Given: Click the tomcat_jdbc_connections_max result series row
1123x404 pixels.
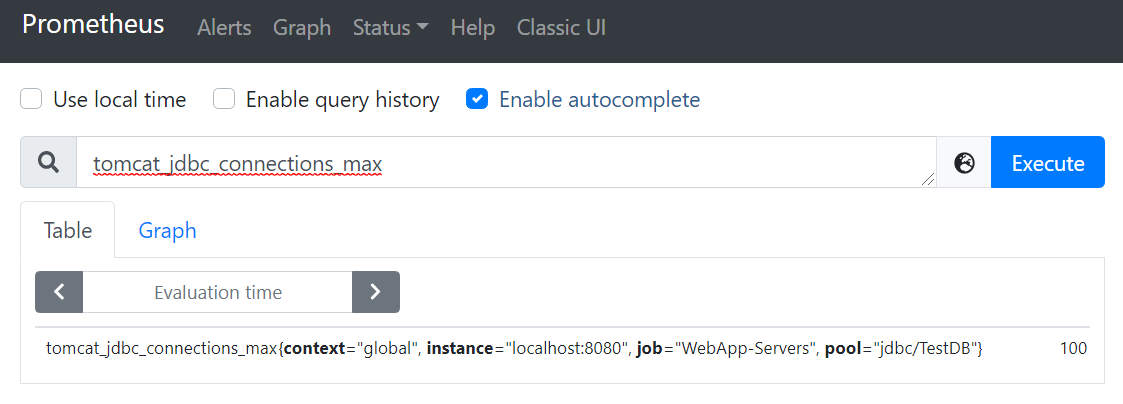Looking at the screenshot, I should [515, 349].
